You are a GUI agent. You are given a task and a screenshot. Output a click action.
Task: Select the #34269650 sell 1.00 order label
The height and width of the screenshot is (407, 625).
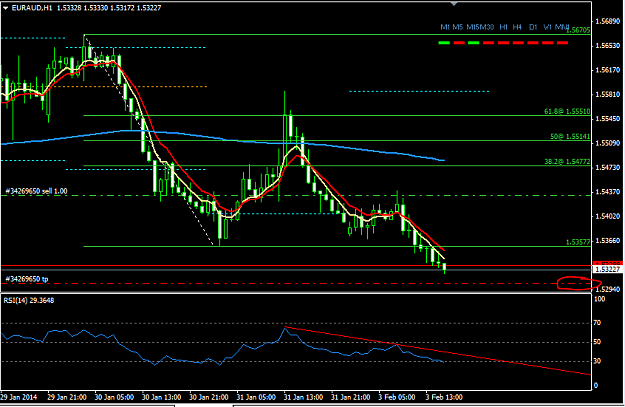click(x=36, y=191)
